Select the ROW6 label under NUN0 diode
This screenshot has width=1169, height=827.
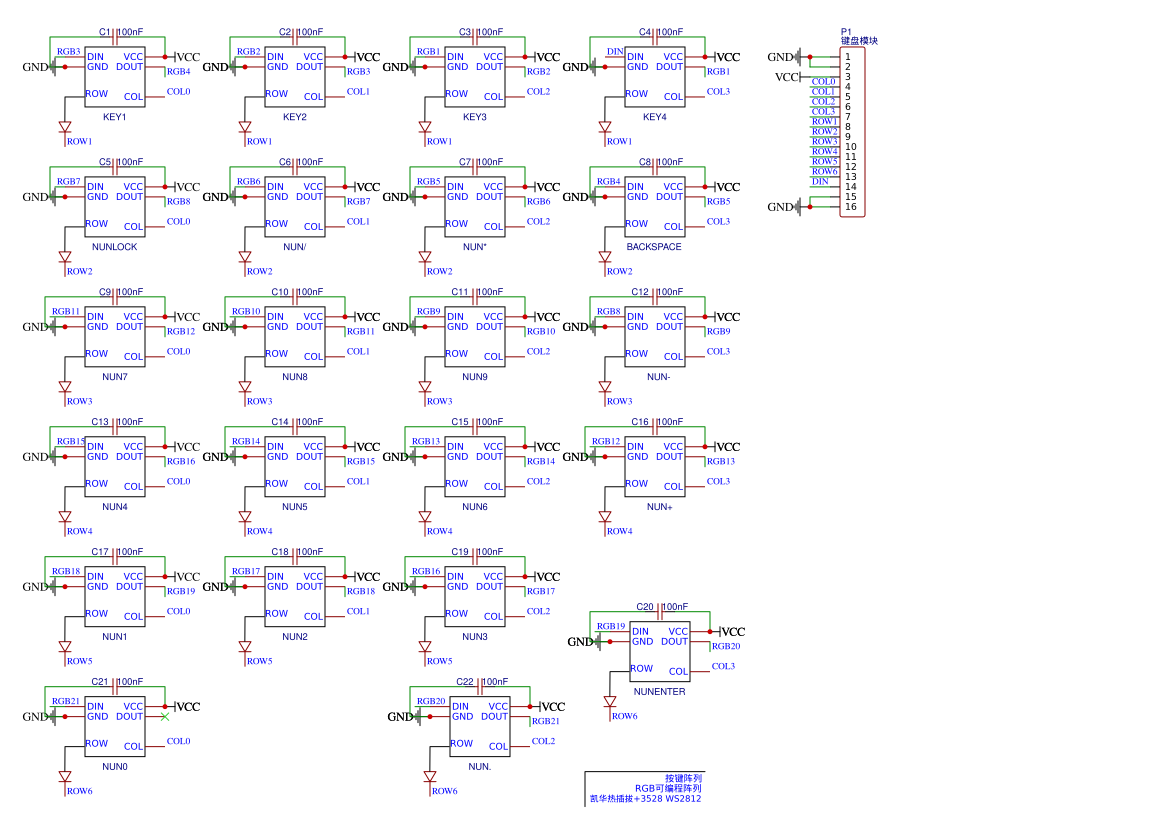click(x=79, y=791)
